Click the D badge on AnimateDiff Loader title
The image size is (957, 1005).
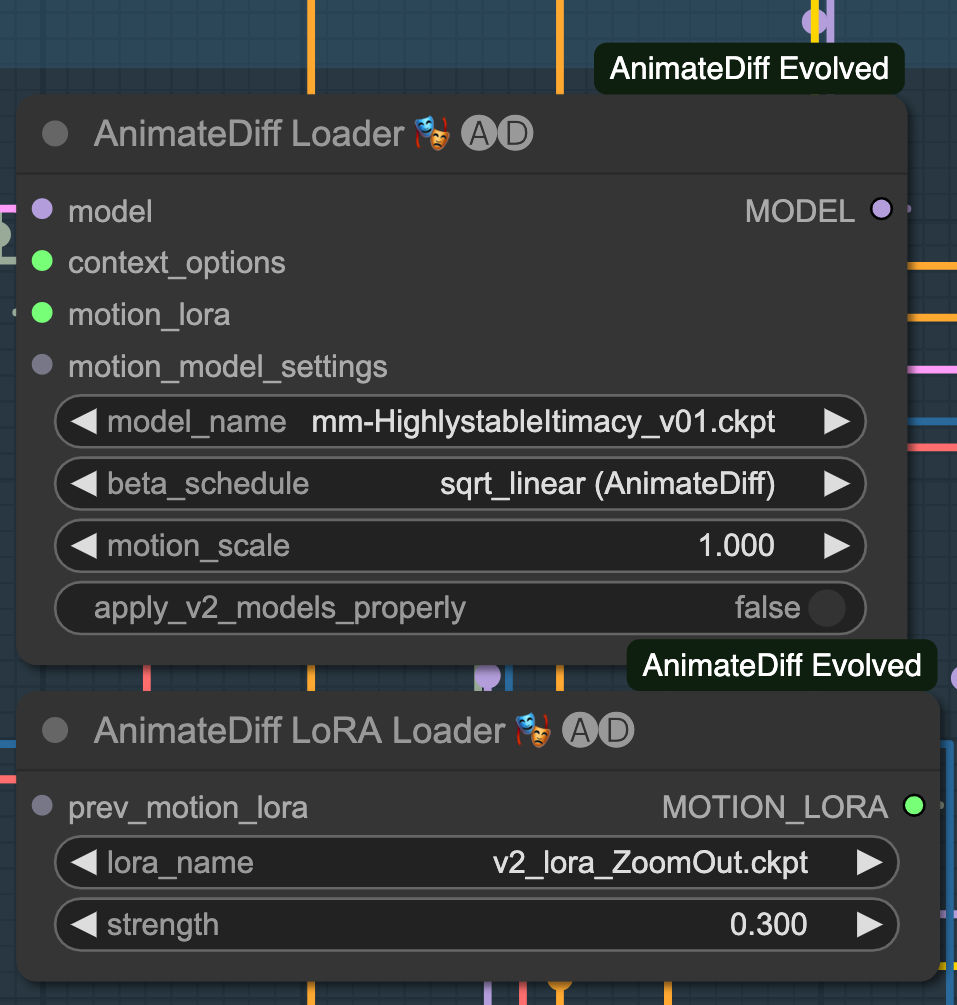tap(514, 131)
